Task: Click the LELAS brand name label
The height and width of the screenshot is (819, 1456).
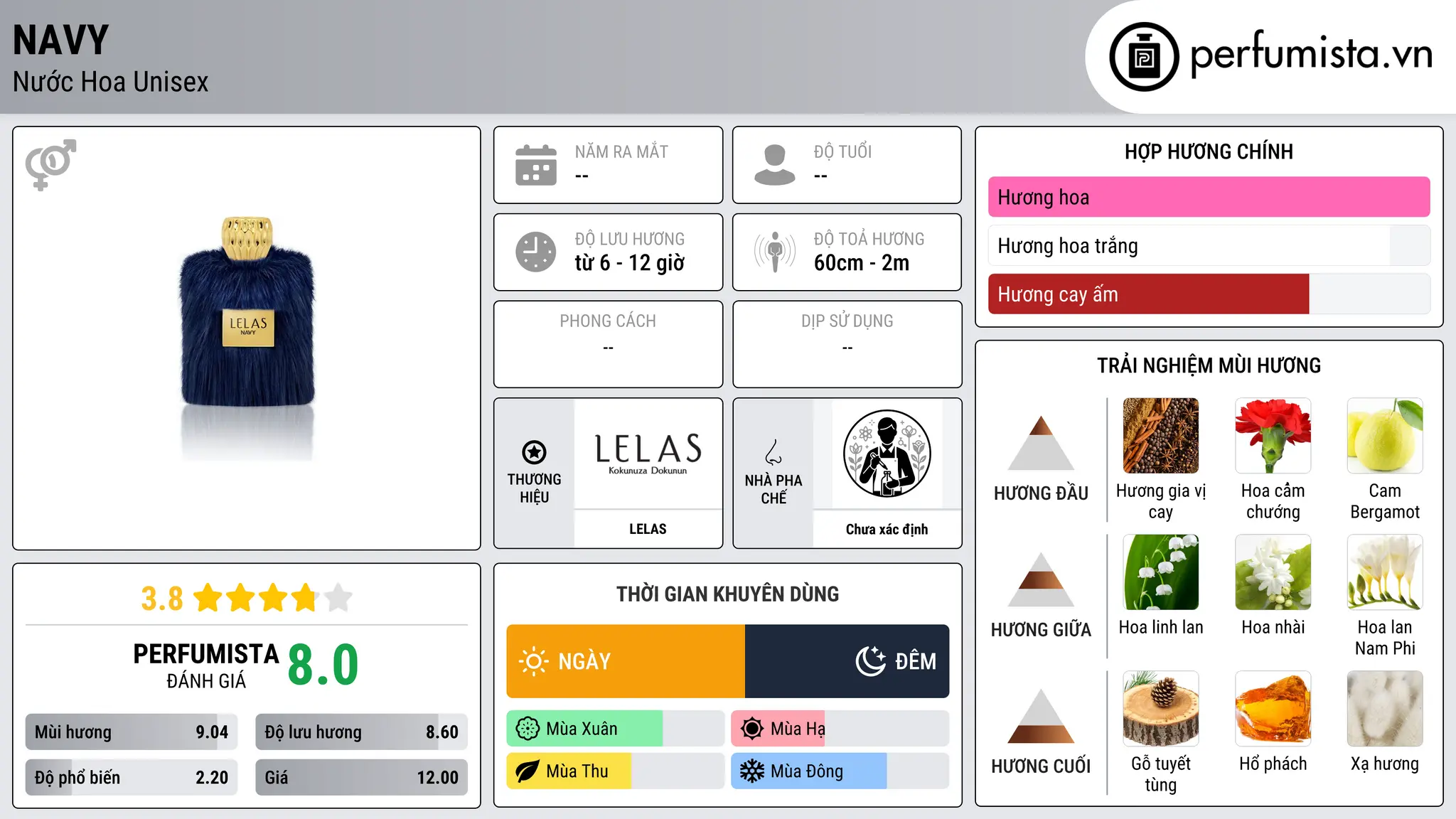Action: (648, 529)
